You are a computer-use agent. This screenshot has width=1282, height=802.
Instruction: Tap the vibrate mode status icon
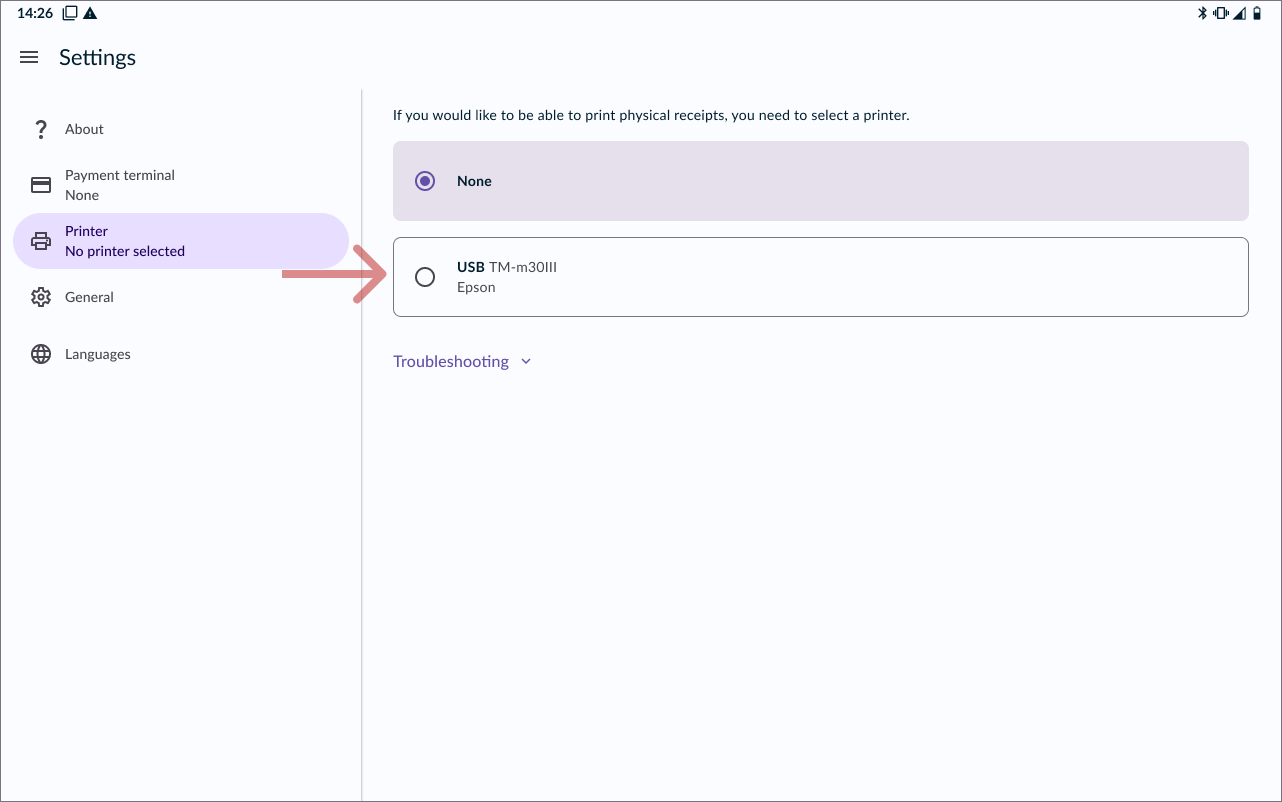1221,13
